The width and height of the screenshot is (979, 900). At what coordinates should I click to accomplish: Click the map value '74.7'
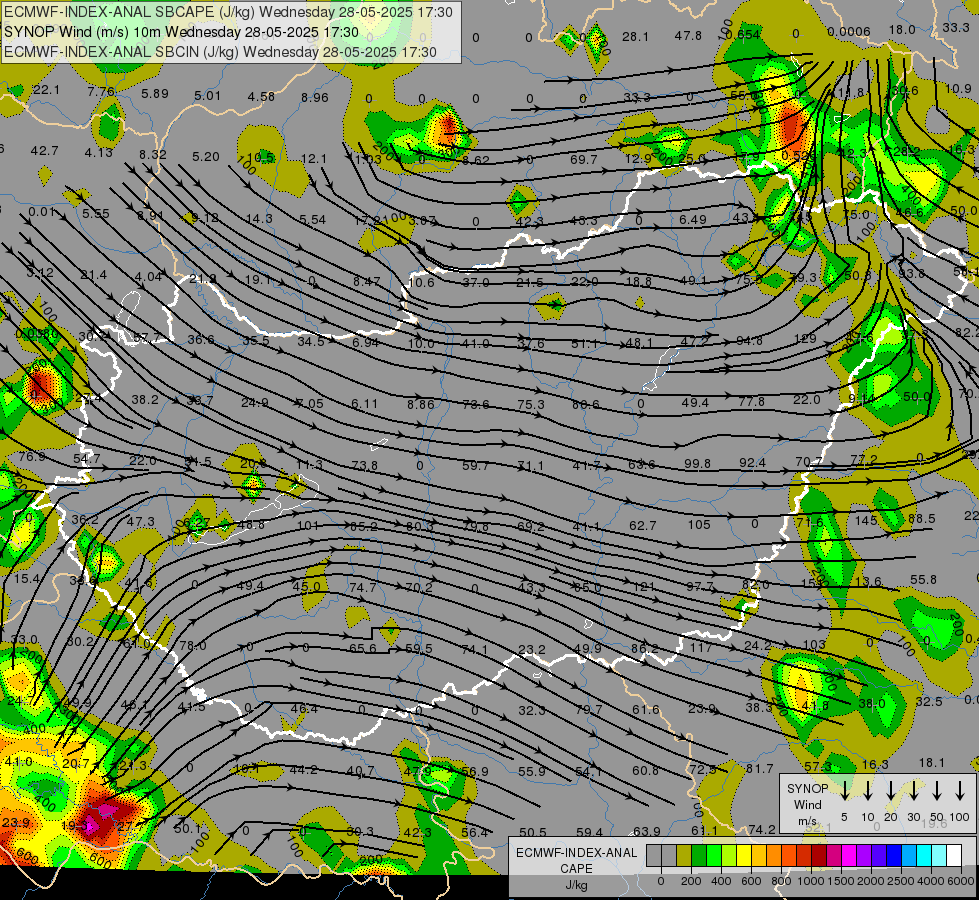363,588
